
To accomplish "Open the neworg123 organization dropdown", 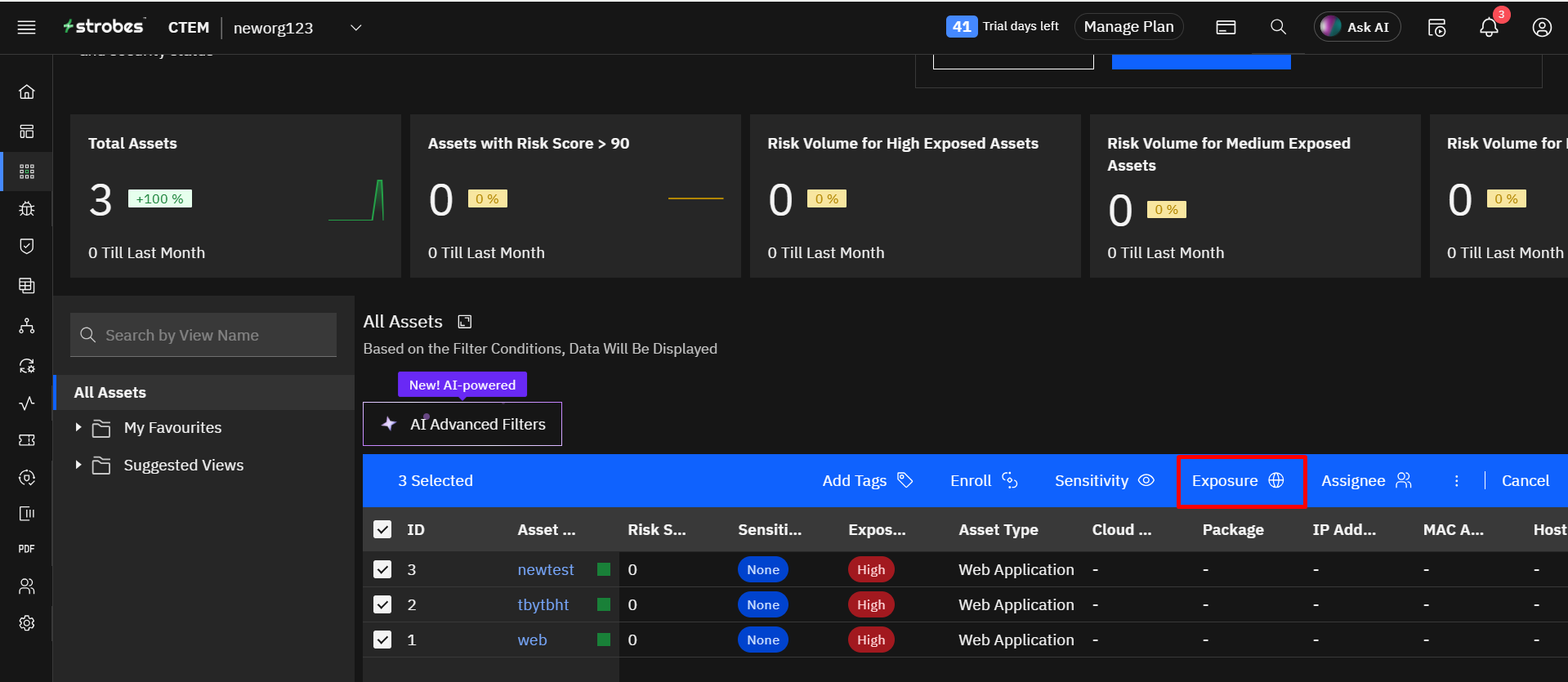I will click(x=356, y=28).
